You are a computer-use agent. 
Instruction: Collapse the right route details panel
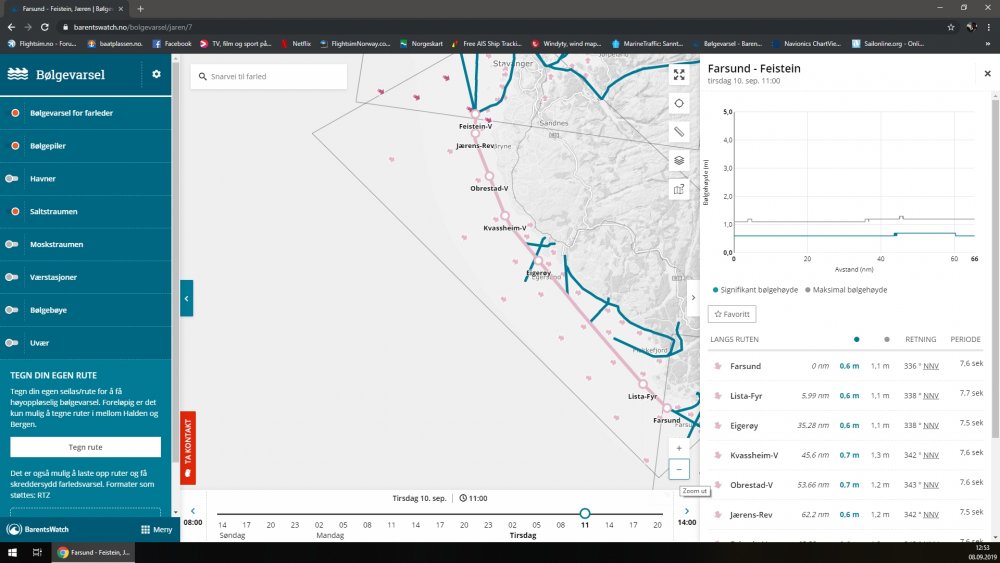693,298
